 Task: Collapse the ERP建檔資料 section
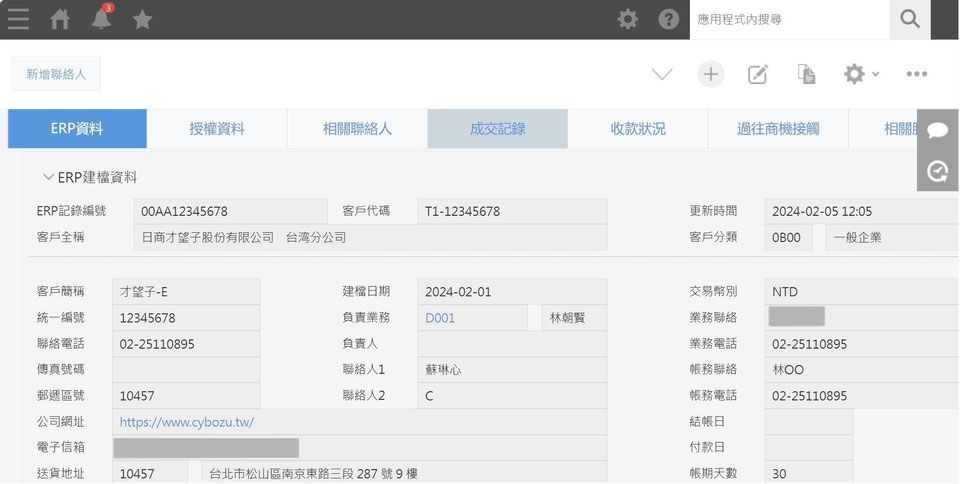click(48, 177)
